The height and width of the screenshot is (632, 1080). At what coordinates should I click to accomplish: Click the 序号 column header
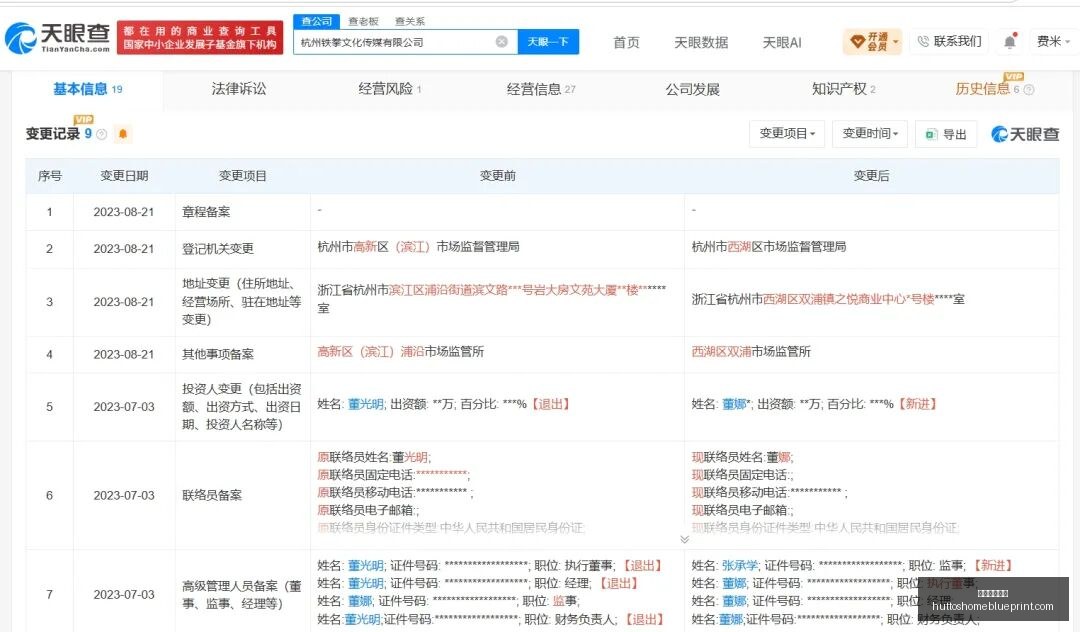[50, 176]
